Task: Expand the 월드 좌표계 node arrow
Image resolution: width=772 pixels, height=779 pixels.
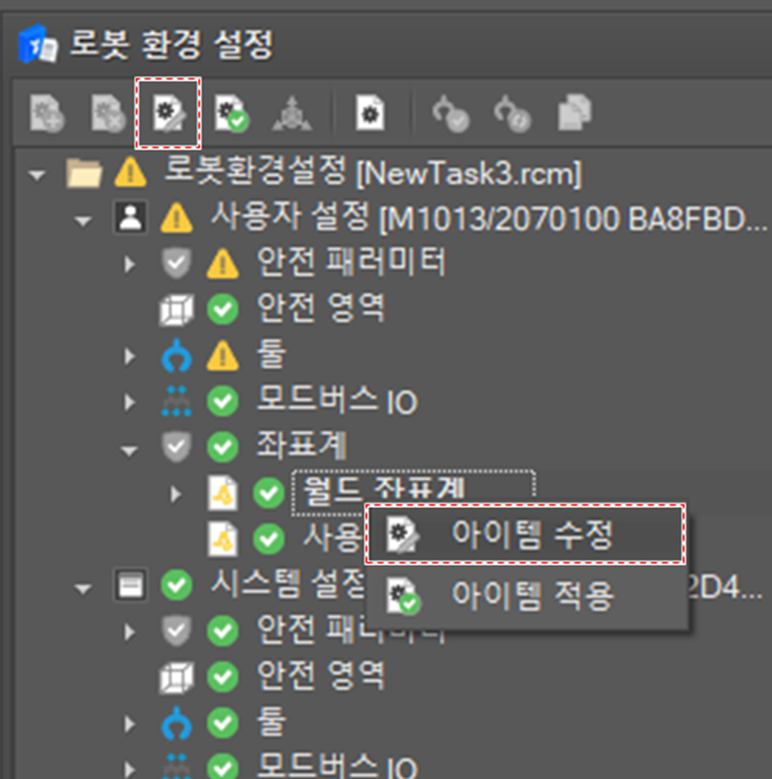Action: [177, 494]
